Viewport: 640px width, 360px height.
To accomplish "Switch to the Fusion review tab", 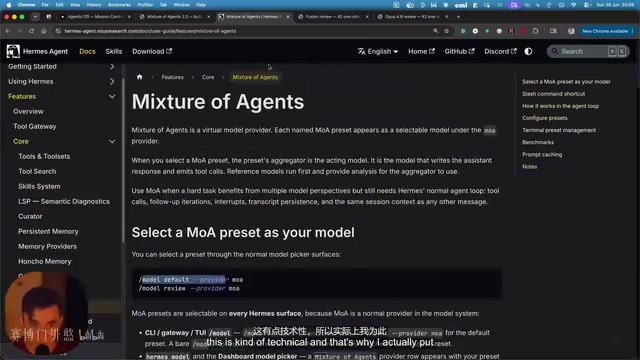I will coord(333,17).
